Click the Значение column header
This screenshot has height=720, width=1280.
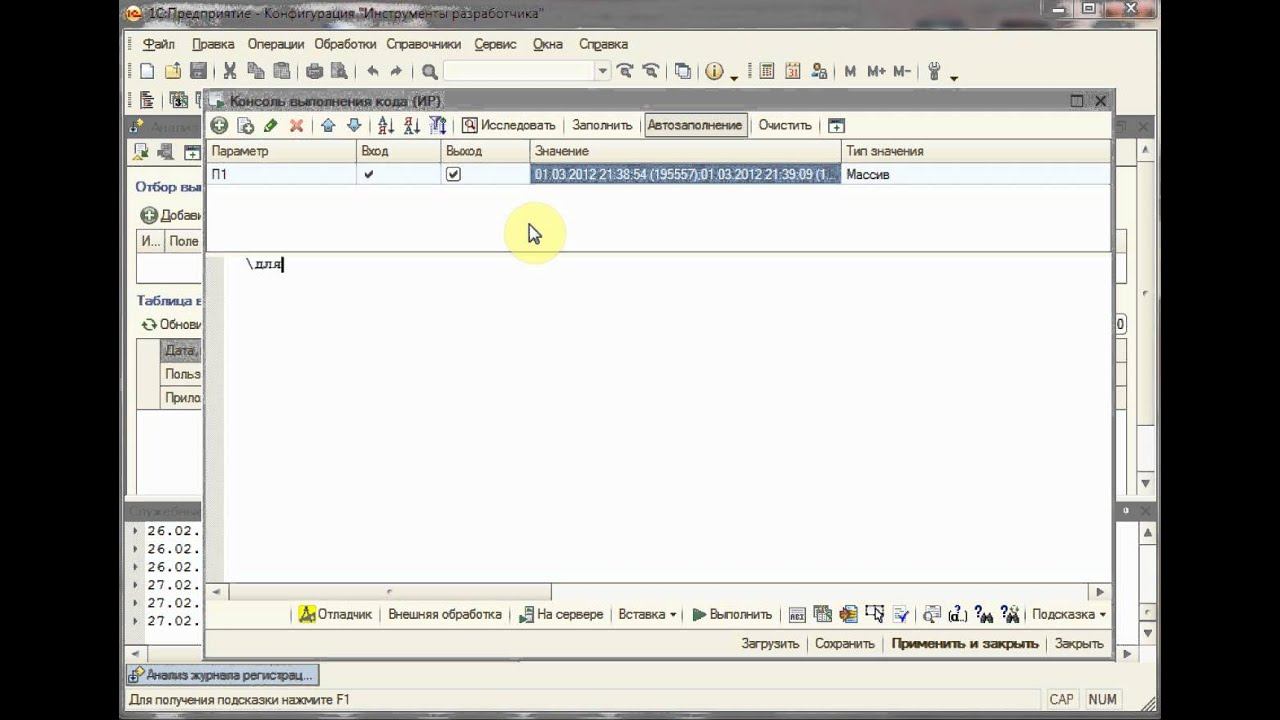[686, 151]
